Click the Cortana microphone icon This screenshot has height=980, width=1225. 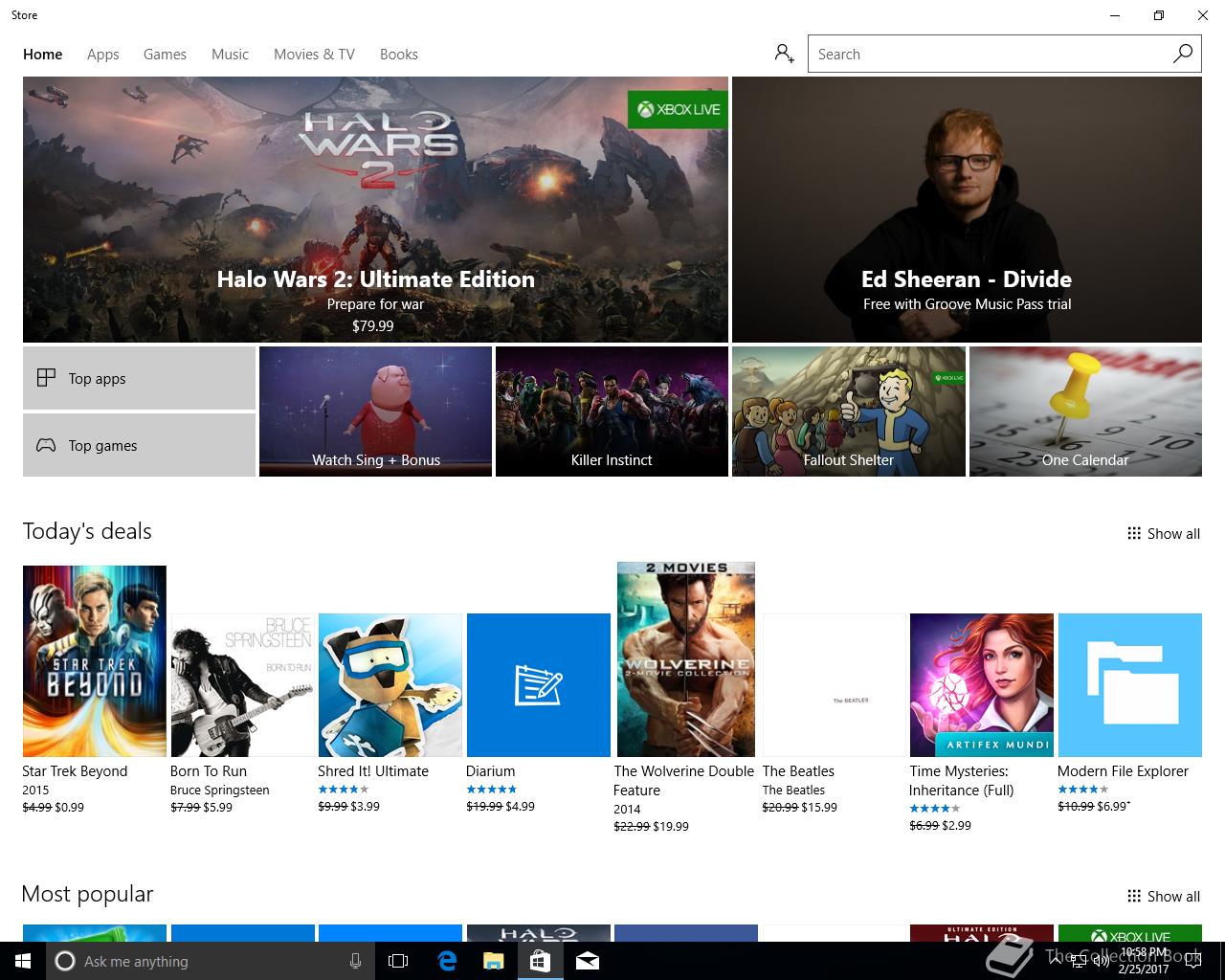(x=355, y=961)
